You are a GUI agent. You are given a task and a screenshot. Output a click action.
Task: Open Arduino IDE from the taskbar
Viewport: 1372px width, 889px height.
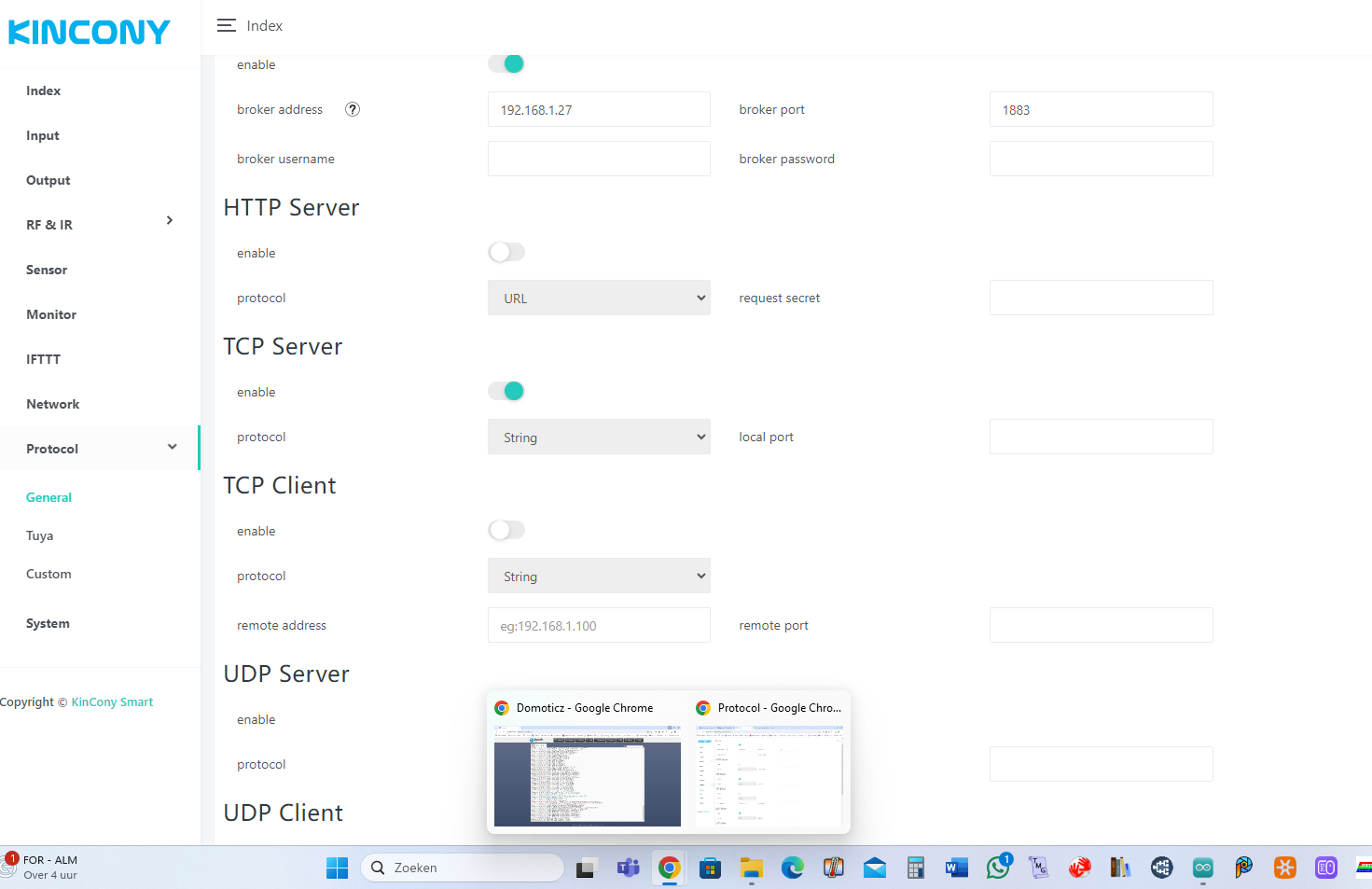tap(1202, 868)
